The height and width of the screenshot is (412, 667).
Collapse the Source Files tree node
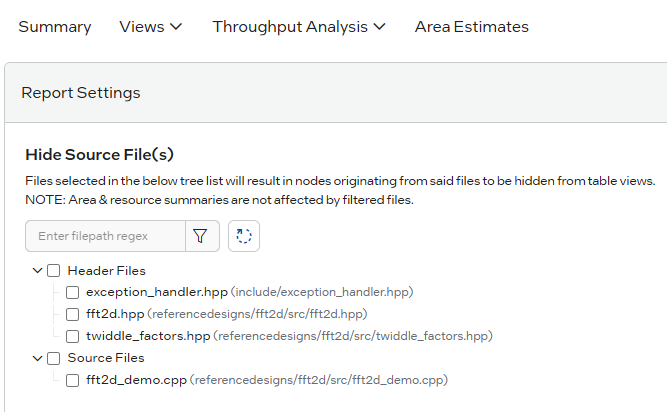point(37,358)
